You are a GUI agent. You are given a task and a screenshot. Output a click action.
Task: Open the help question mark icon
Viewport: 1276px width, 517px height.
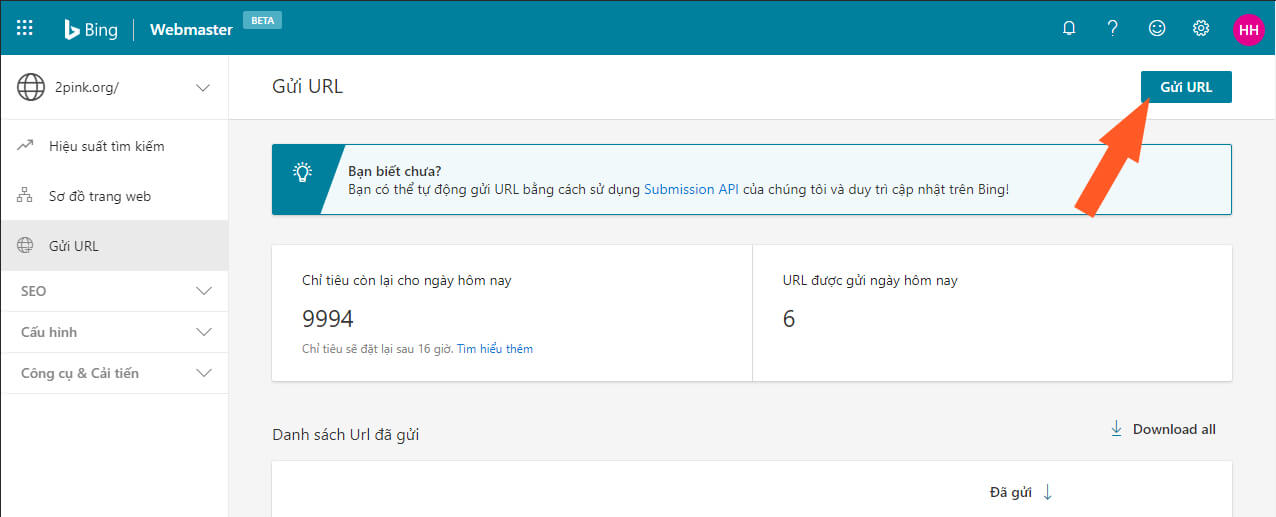1112,29
